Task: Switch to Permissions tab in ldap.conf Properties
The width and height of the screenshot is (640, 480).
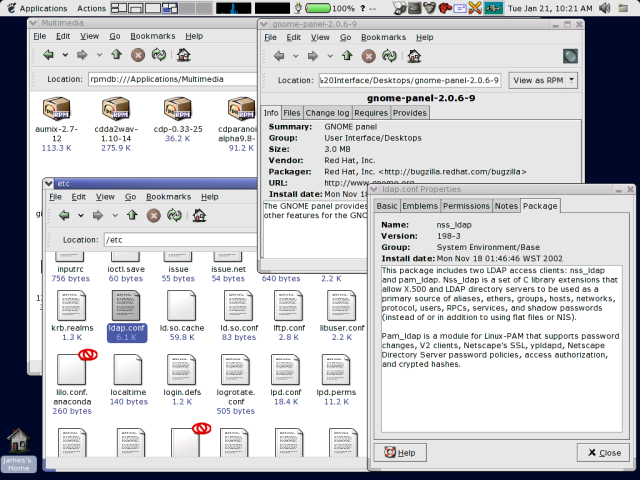Action: (x=466, y=206)
